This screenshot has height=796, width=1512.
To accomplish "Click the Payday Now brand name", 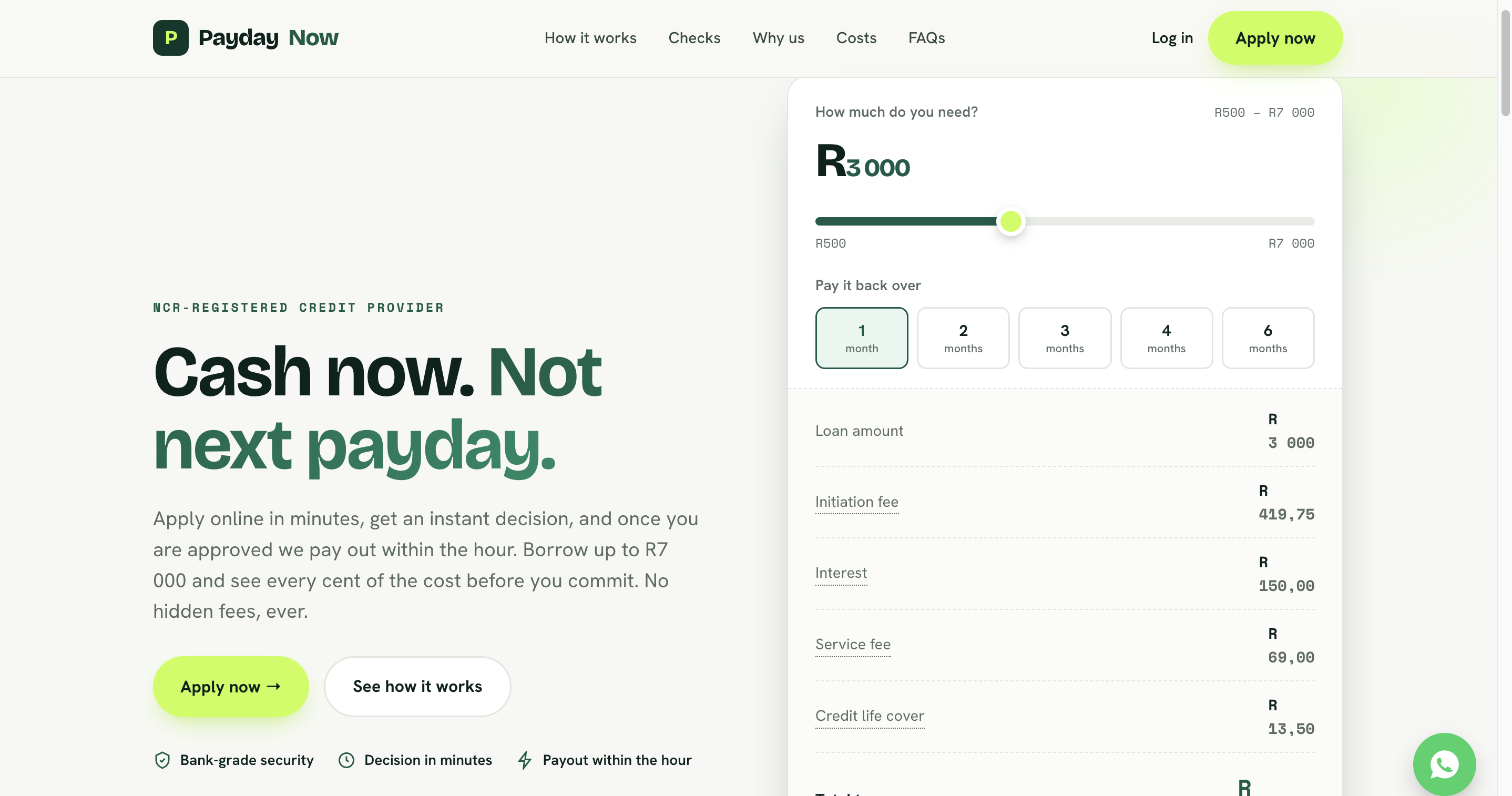I will click(x=268, y=37).
